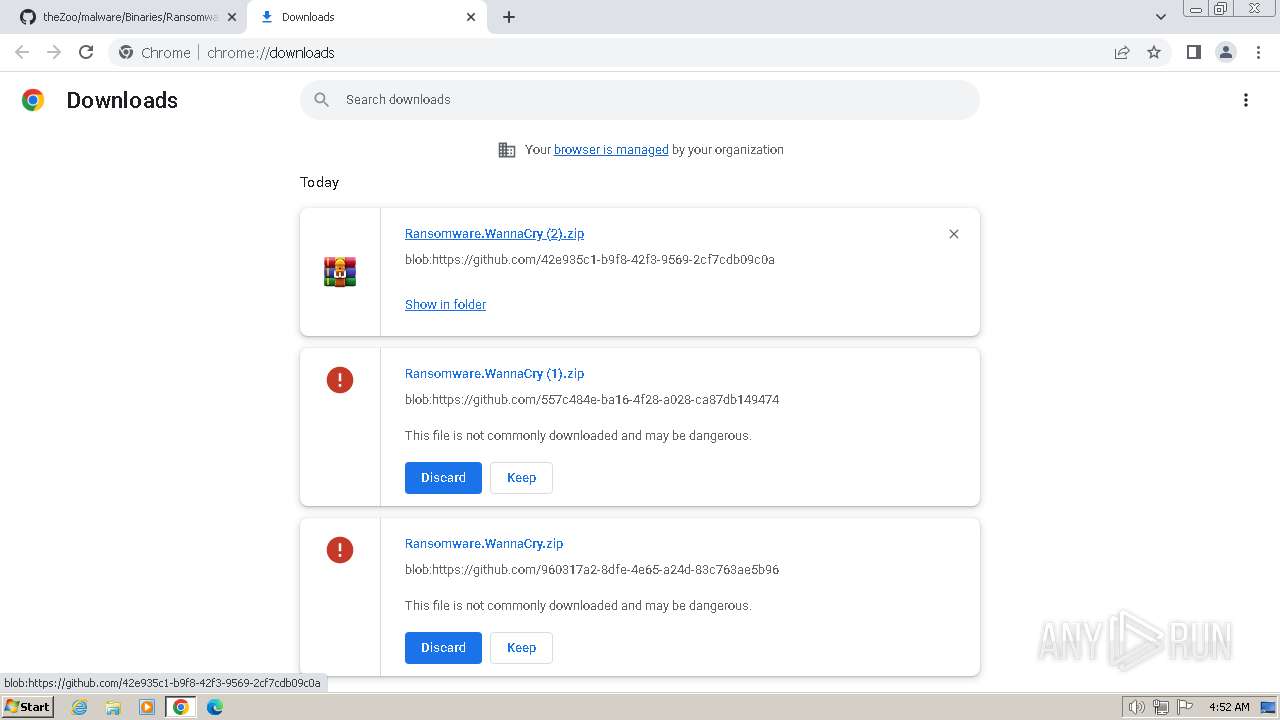Click the Ransomware.WannaCry.zip file name

[484, 544]
